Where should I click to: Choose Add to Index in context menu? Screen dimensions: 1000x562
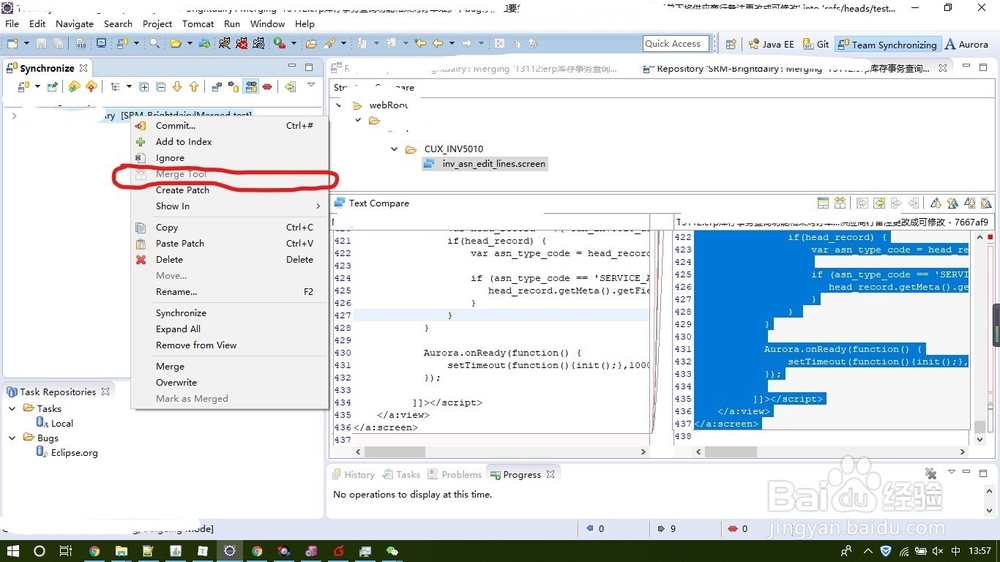click(x=230, y=142)
